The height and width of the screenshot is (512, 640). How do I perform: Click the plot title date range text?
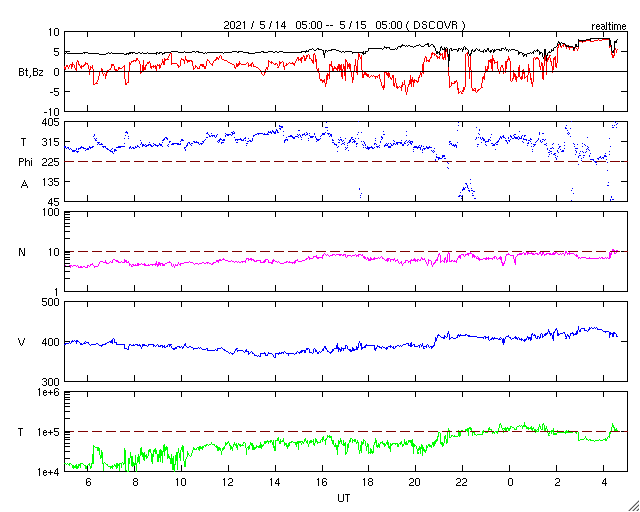point(344,25)
